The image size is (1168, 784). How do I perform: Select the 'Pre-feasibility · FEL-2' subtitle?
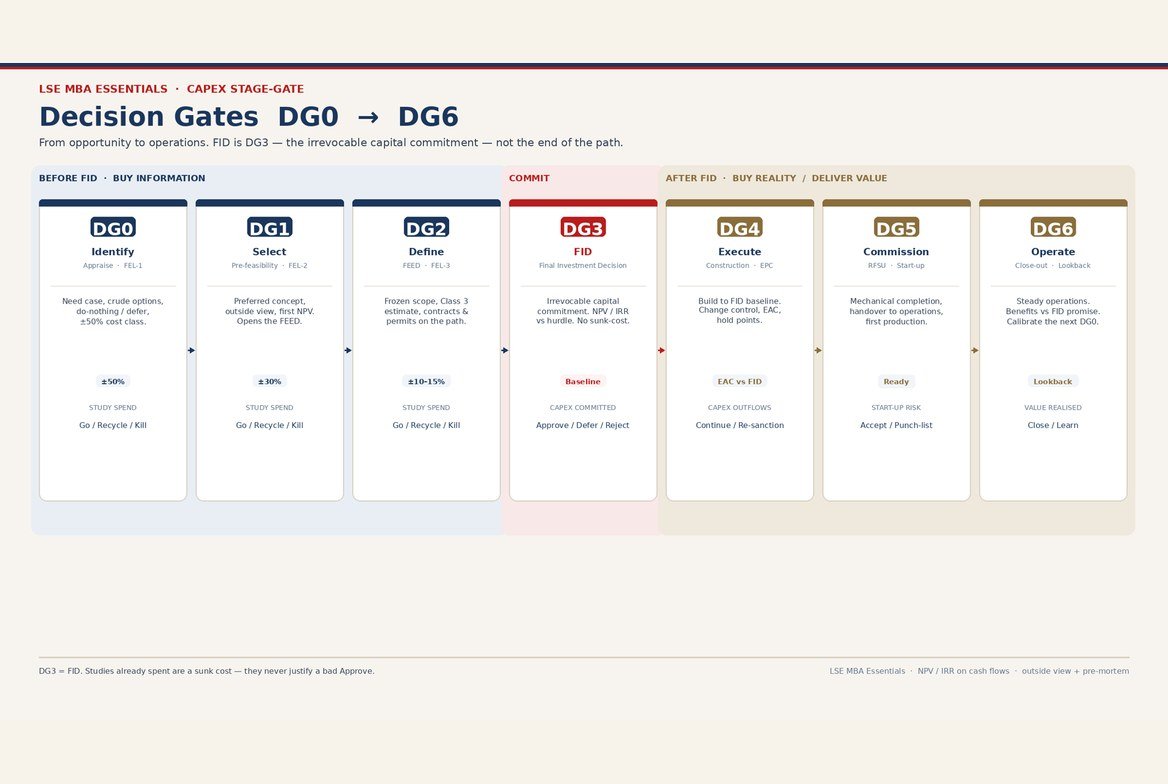click(x=270, y=265)
